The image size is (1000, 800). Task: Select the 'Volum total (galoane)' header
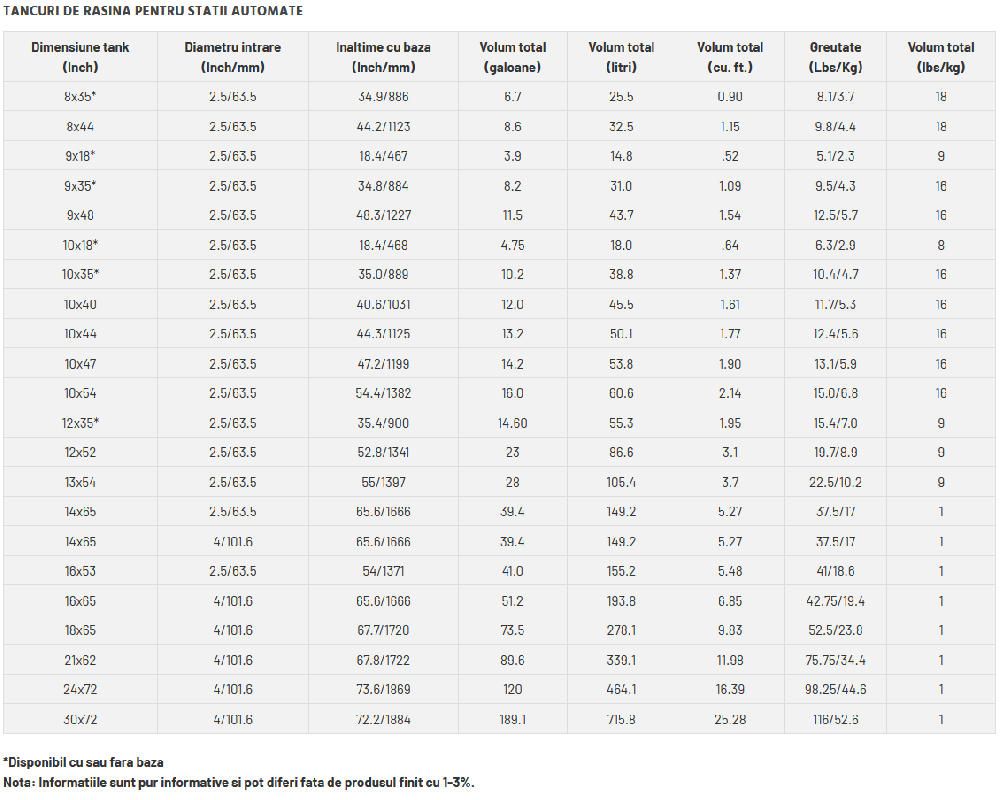click(x=513, y=57)
